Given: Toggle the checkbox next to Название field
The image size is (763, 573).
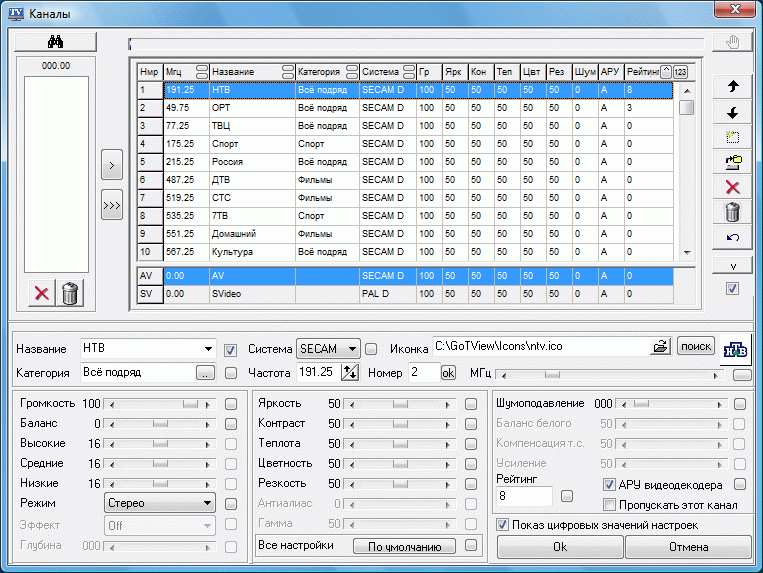Looking at the screenshot, I should pyautogui.click(x=231, y=350).
